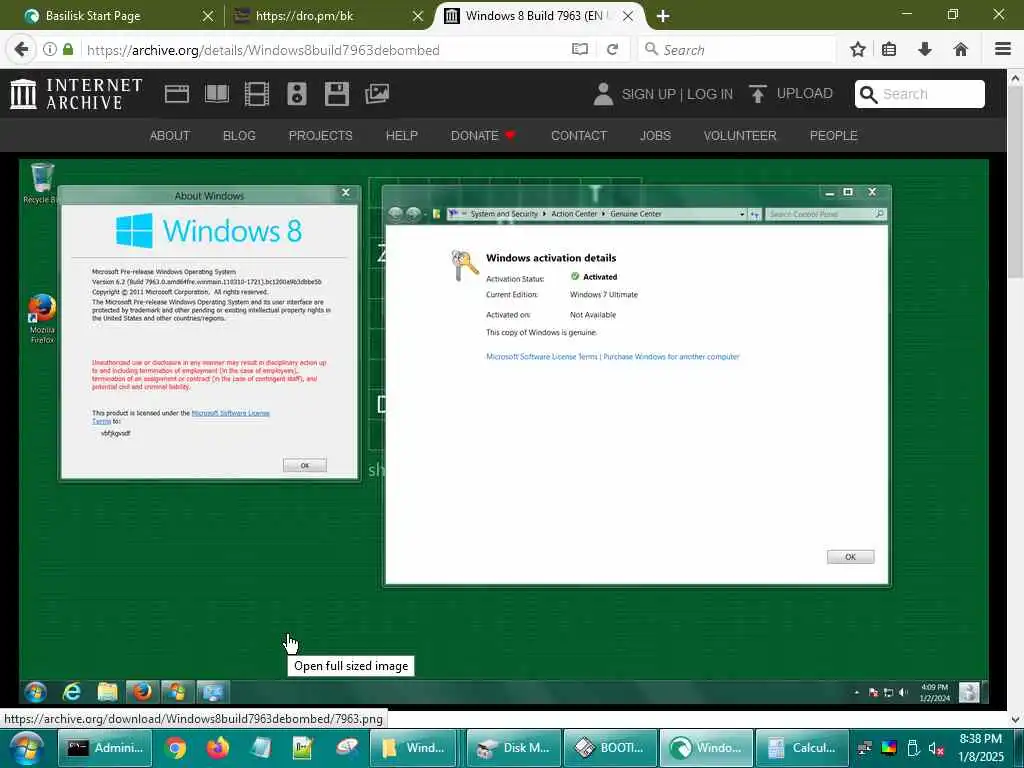
Task: Switch to the BOOTI... taskbar button
Action: pos(610,748)
